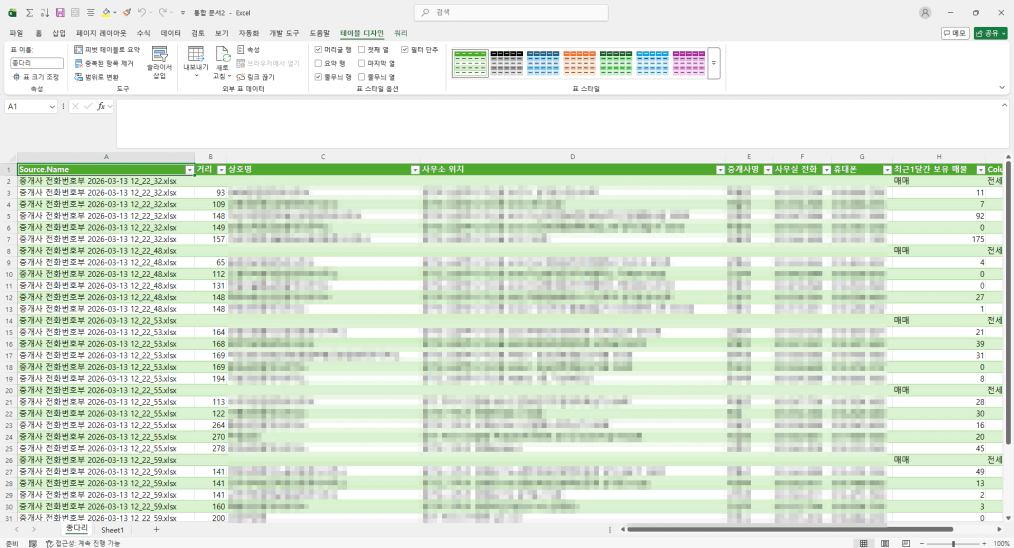
Task: Toggle the Last Column (마지막 열) checkbox
Action: 361,63
